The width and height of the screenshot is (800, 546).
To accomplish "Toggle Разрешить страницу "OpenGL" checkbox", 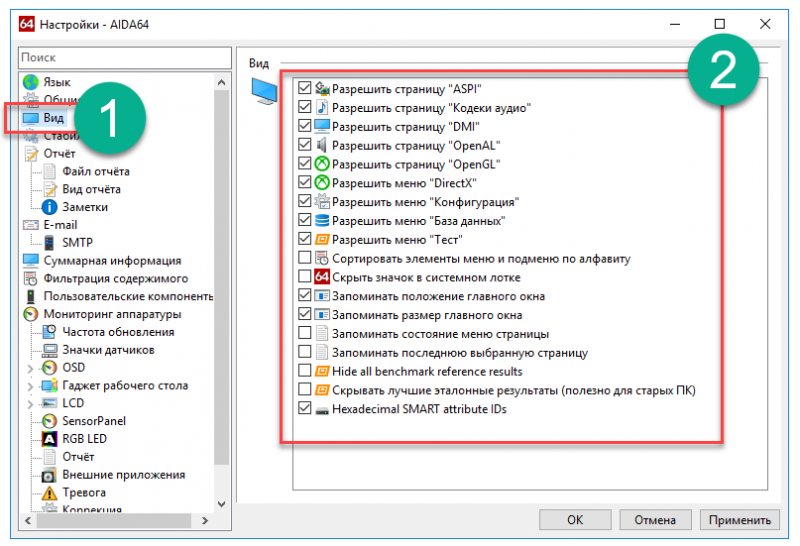I will tap(305, 164).
